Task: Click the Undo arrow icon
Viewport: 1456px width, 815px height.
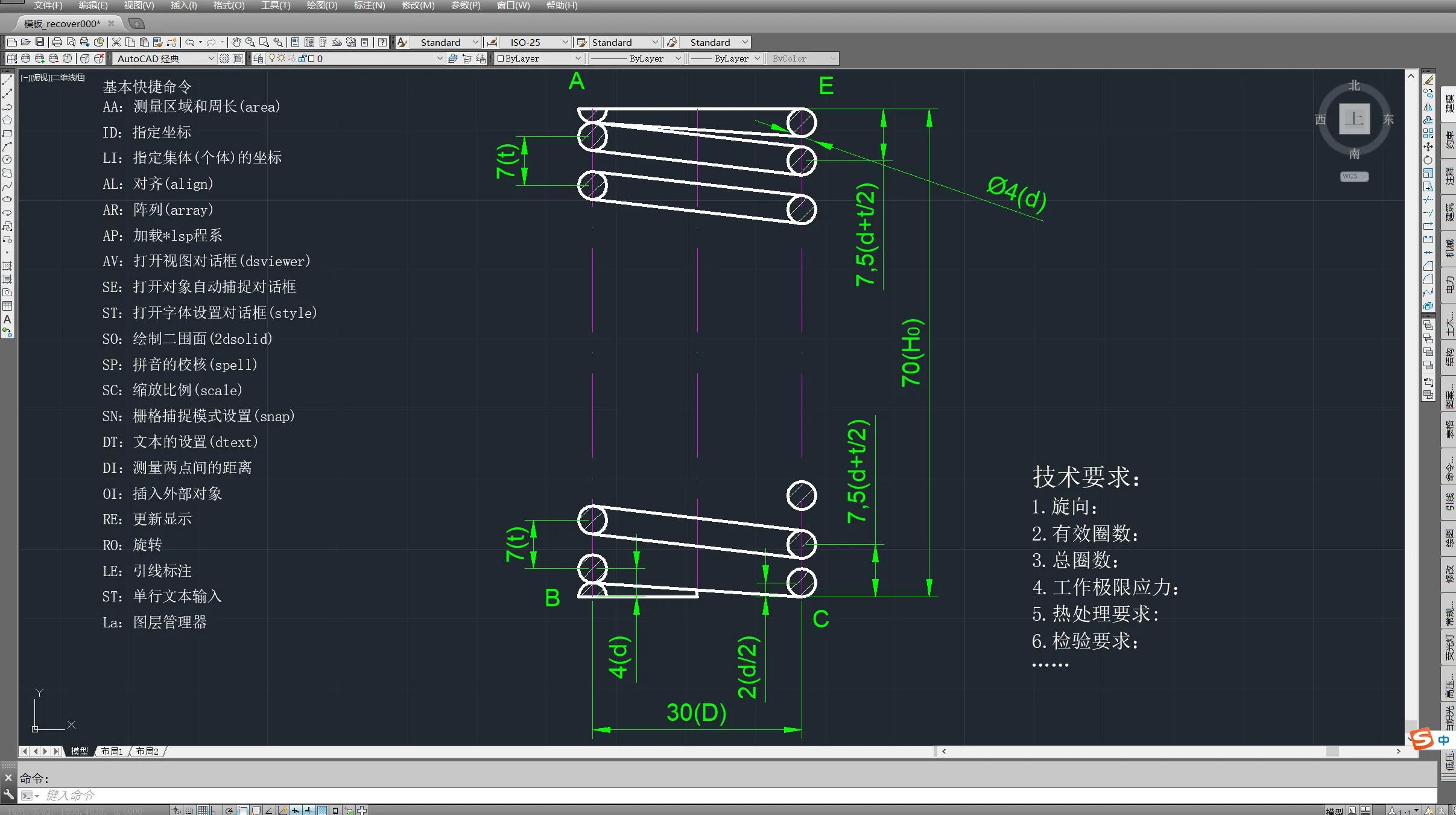Action: click(189, 42)
